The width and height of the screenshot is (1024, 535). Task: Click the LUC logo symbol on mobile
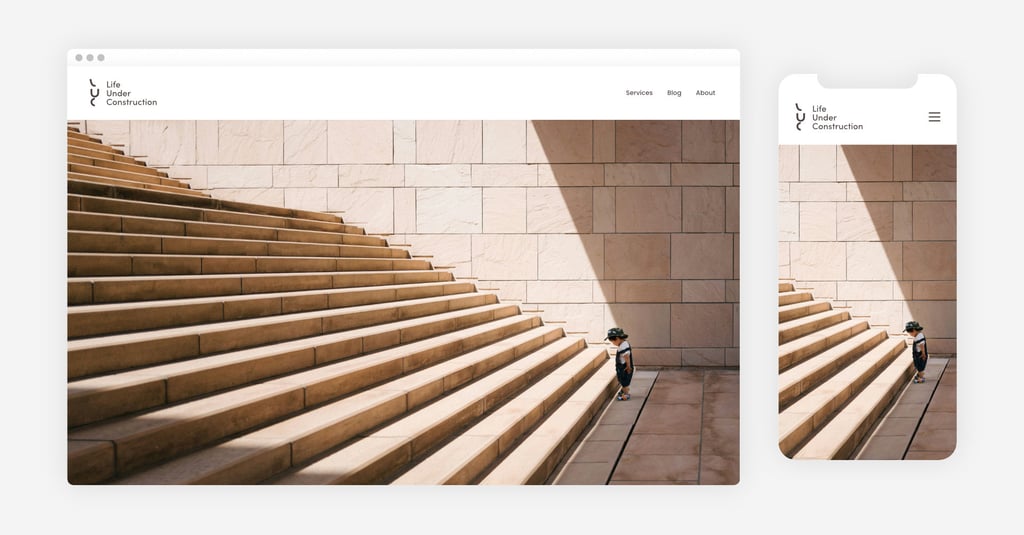(800, 117)
